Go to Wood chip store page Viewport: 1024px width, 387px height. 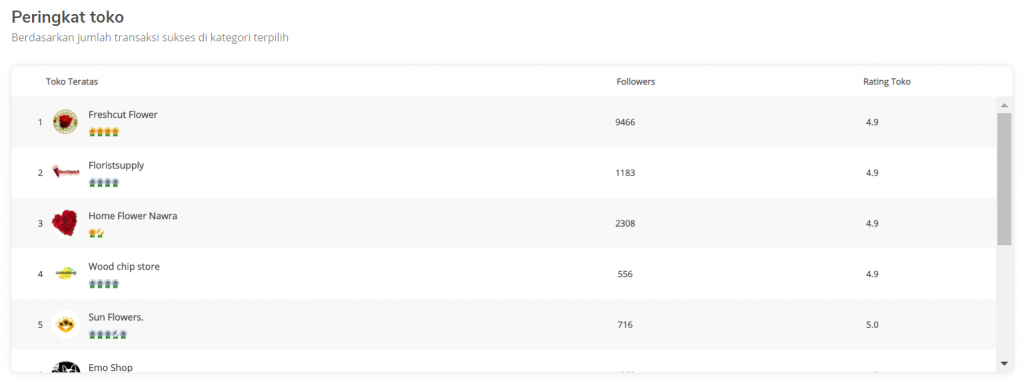pos(124,267)
